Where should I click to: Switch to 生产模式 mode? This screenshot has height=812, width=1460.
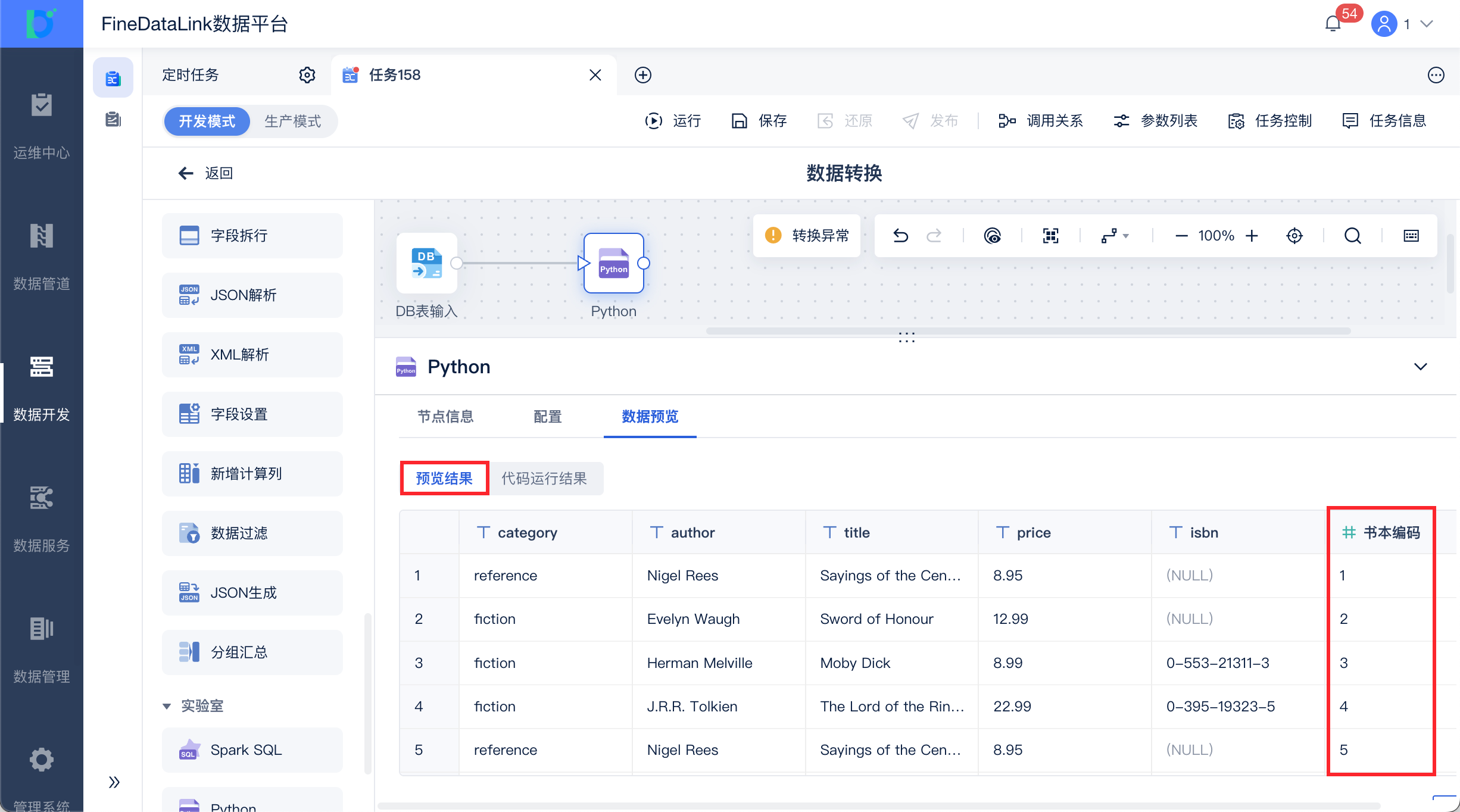pos(292,121)
